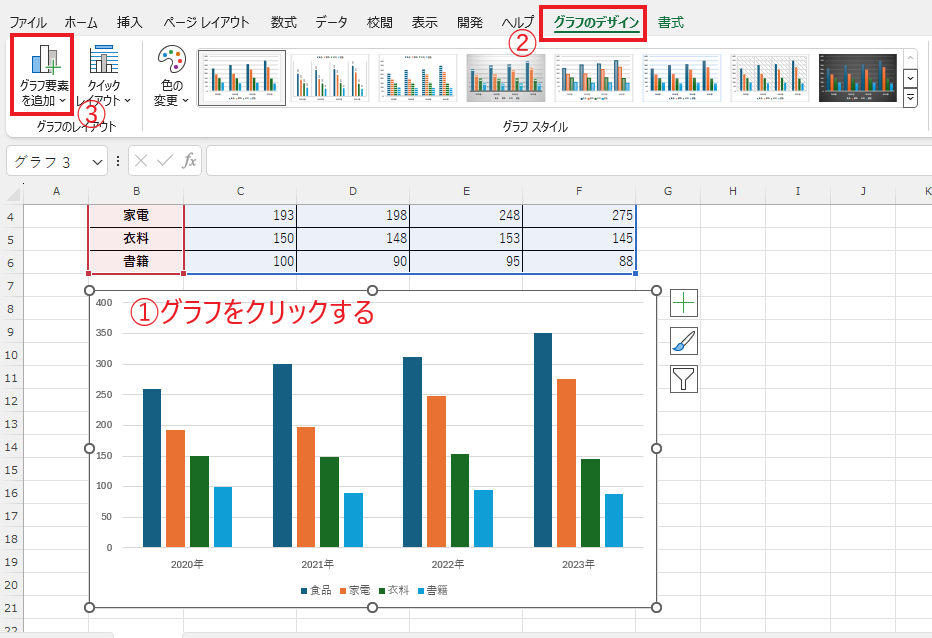Open the Quick Layout (クイックレイアウト) dropdown
Viewport: 932px width, 638px height.
click(103, 75)
